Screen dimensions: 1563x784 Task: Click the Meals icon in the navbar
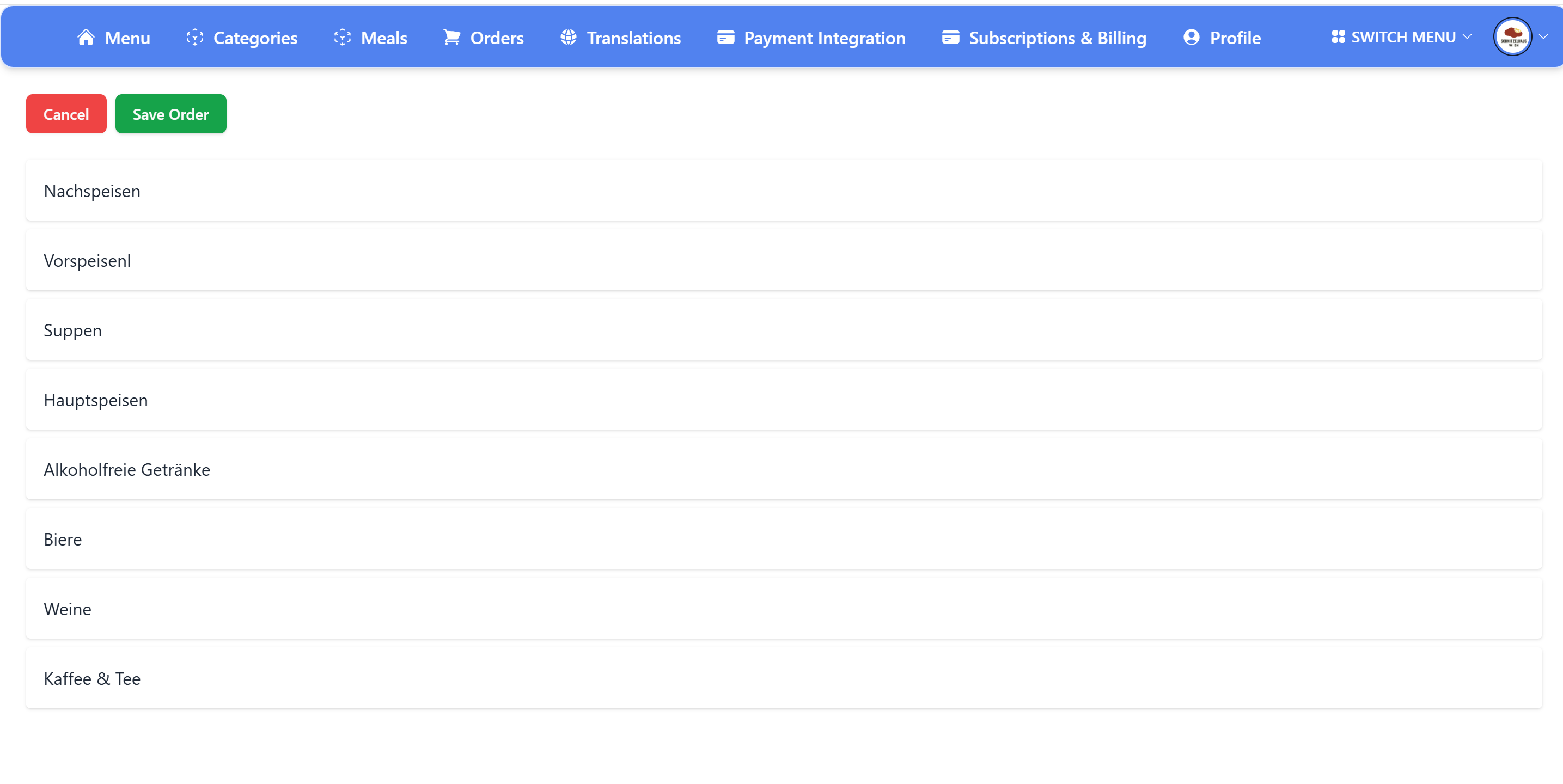(341, 36)
